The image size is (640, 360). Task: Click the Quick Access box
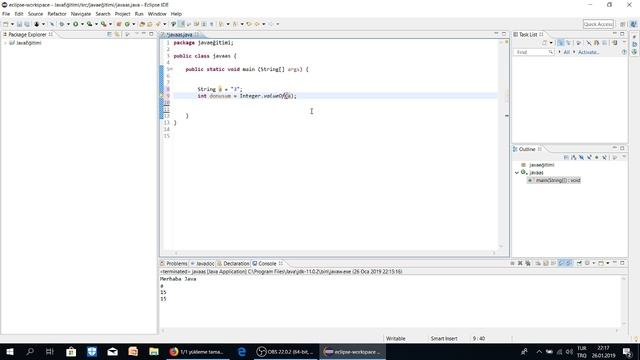tap(598, 24)
